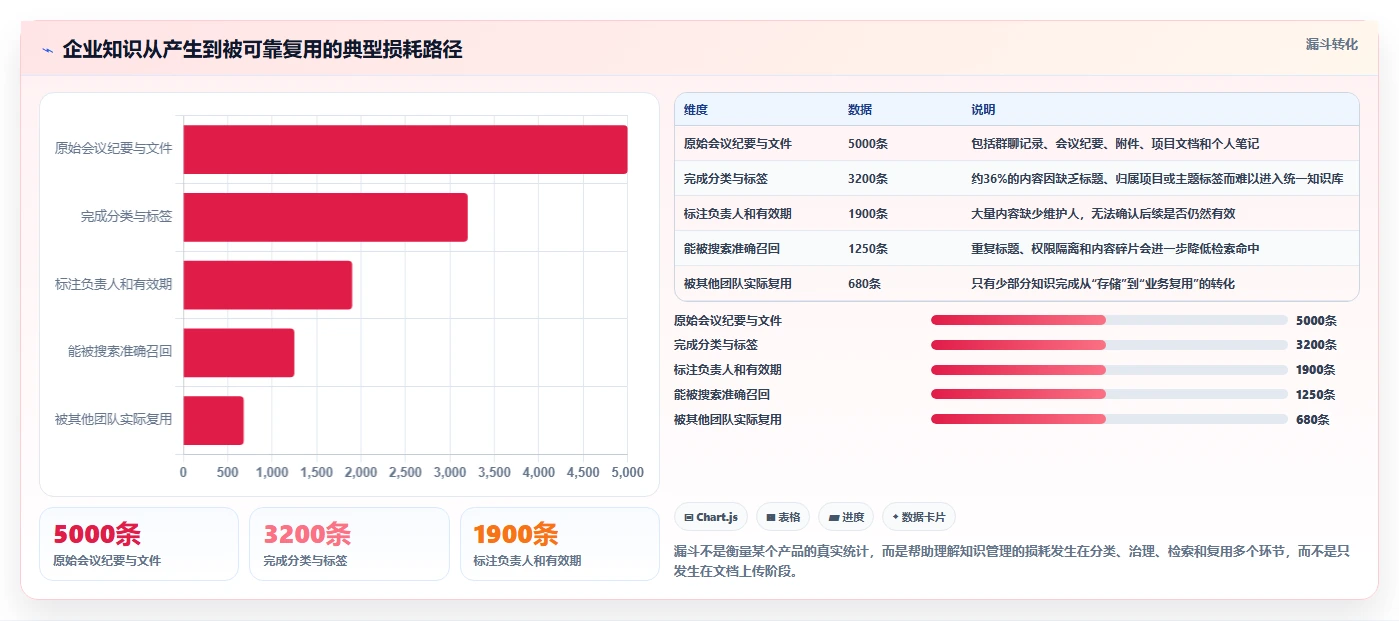1399x621 pixels.
Task: Click the 5000条 progress bar for 原始会议纪要与文件
Action: tap(1109, 320)
